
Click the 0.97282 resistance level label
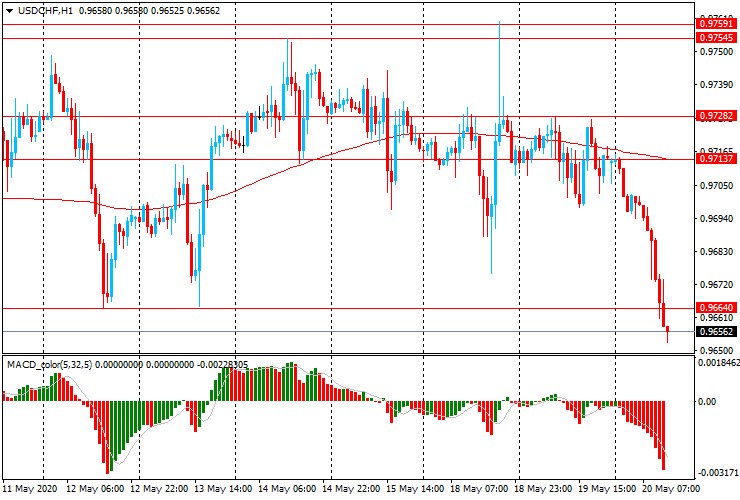(716, 117)
